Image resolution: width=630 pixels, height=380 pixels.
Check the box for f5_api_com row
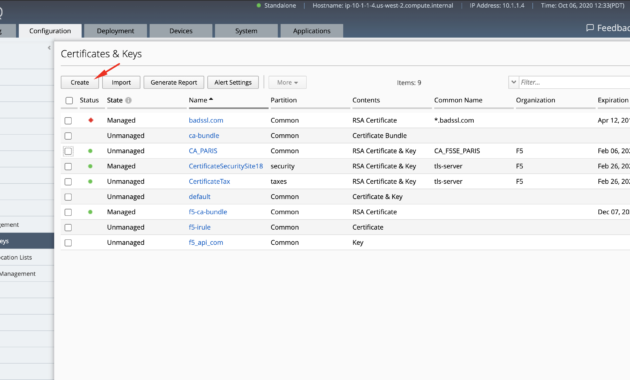pyautogui.click(x=68, y=243)
